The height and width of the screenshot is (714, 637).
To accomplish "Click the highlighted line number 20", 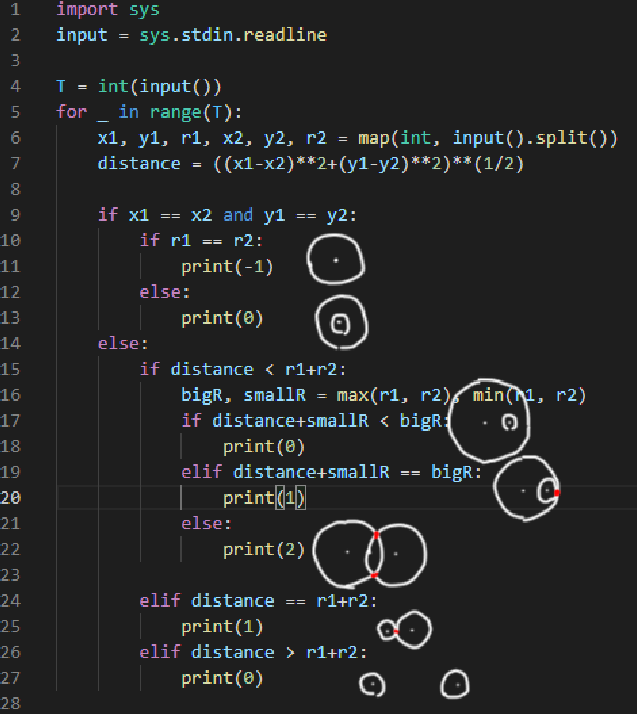I will click(10, 498).
